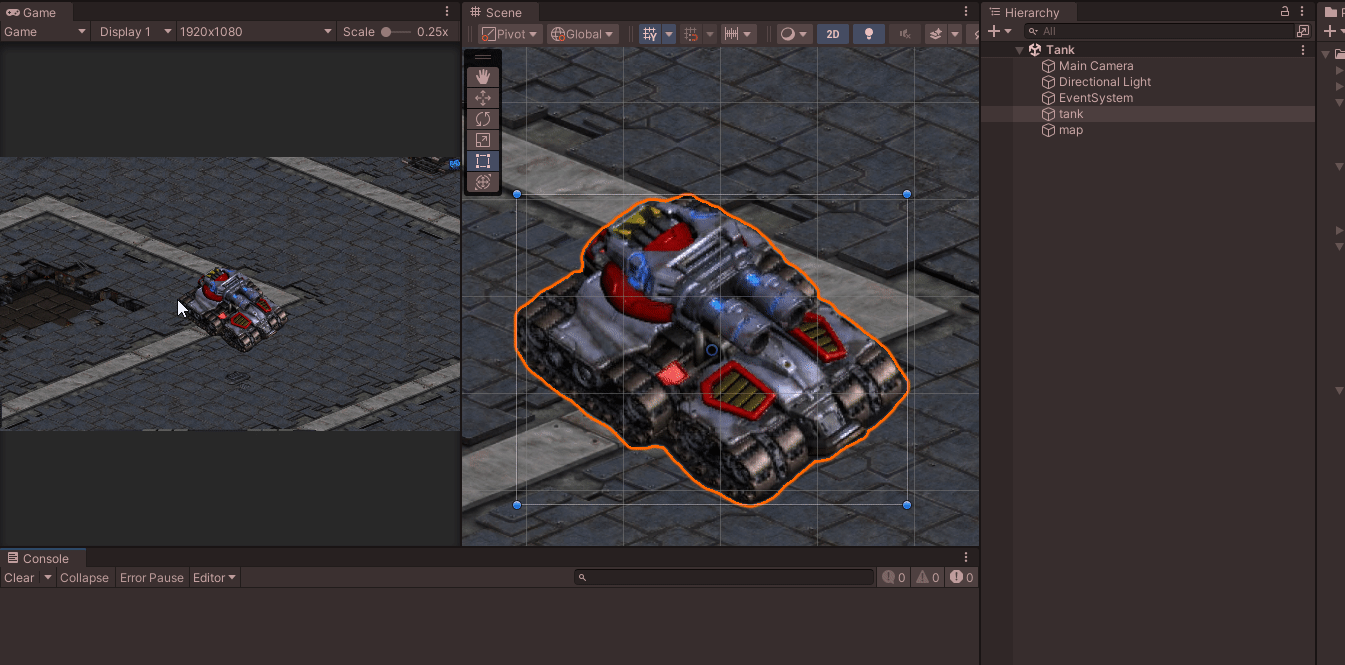This screenshot has height=665, width=1345.
Task: Click the Main Camera cube icon
Action: click(x=1049, y=66)
